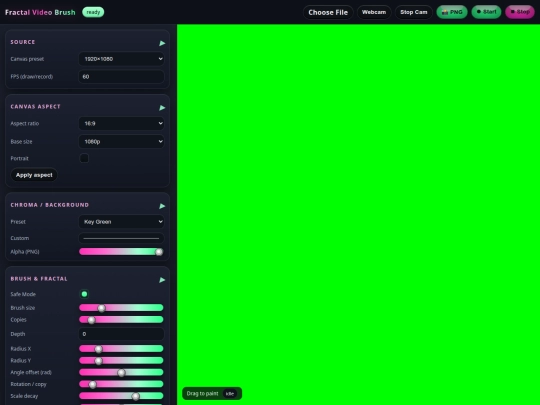Viewport: 540px width, 405px height.
Task: Click the Radius Y slider
Action: click(121, 361)
